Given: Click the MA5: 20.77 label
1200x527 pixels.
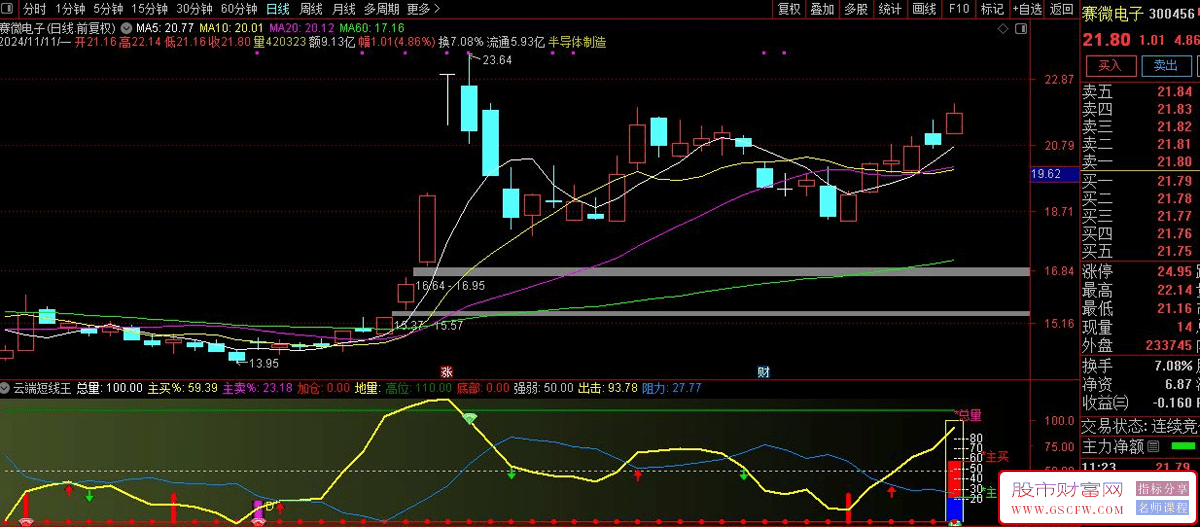Looking at the screenshot, I should 165,27.
